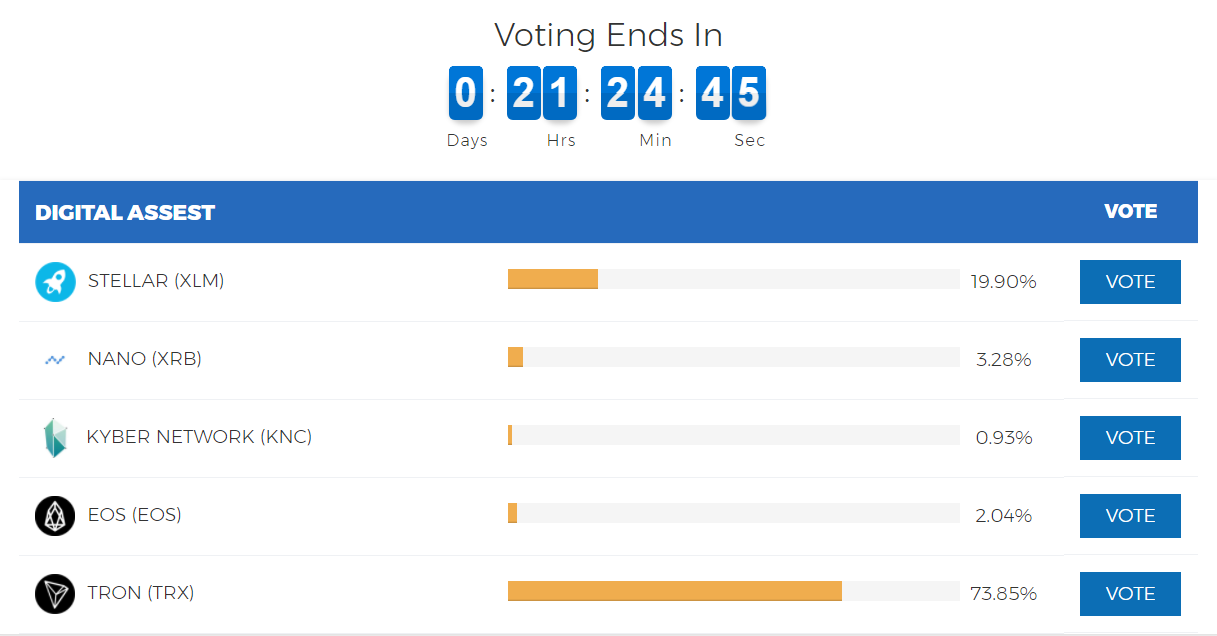1217x636 pixels.
Task: Click the countdown hours digits
Action: tap(542, 93)
